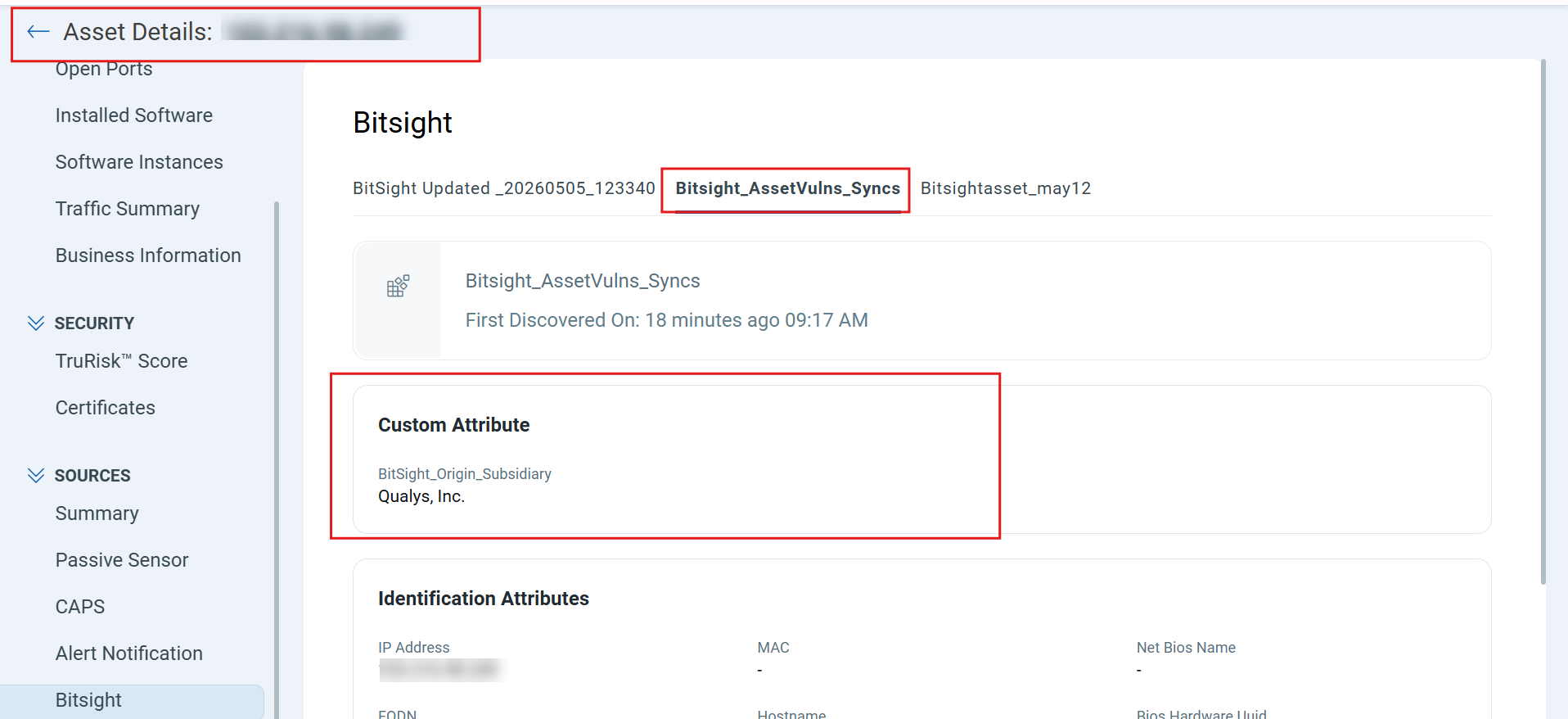1568x719 pixels.
Task: Click the main page vertical scrollbar
Action: (x=1543, y=321)
